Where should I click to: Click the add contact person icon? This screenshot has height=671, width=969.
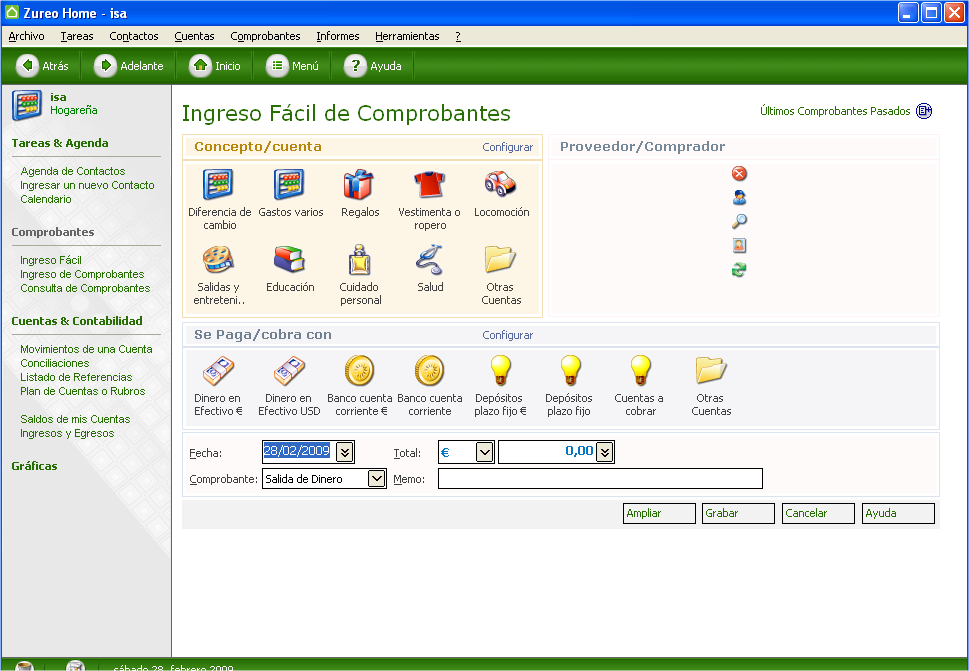739,198
